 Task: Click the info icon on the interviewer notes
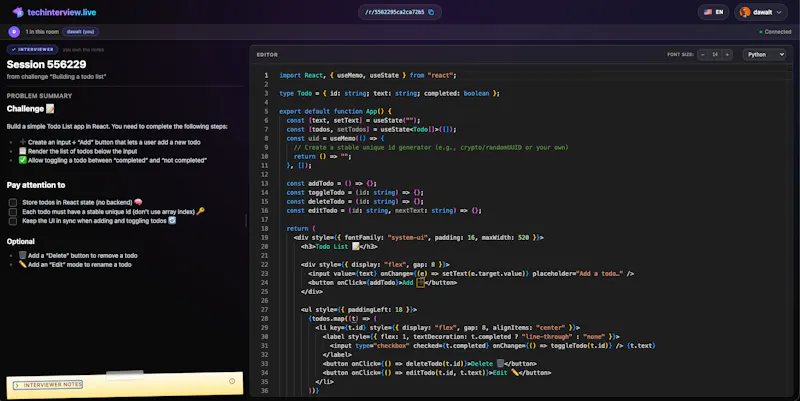tap(232, 381)
